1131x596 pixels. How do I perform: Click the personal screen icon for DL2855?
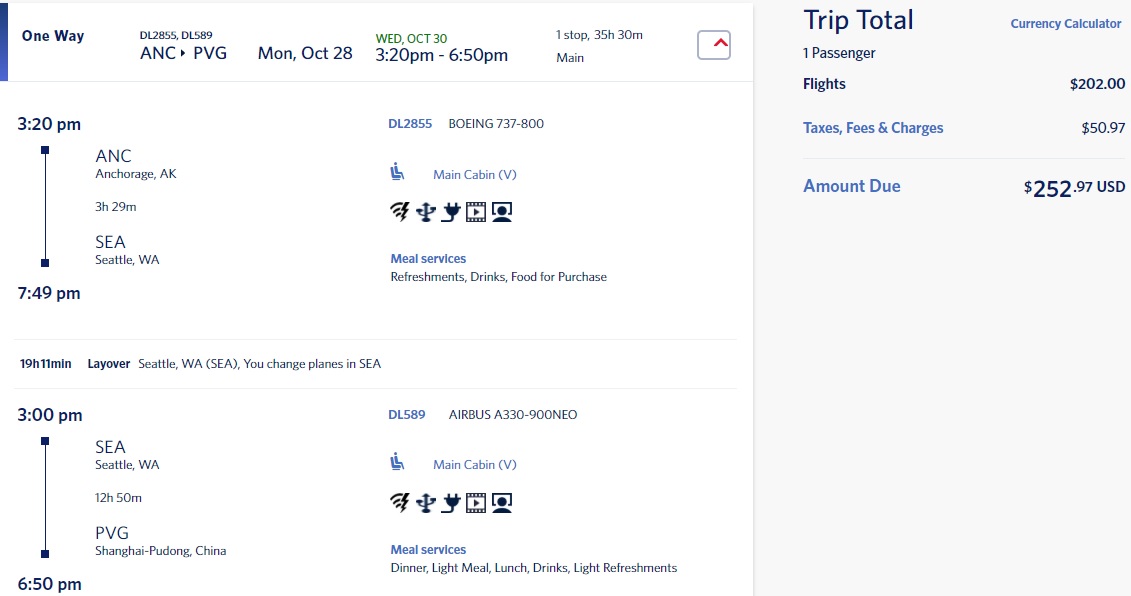click(x=502, y=211)
